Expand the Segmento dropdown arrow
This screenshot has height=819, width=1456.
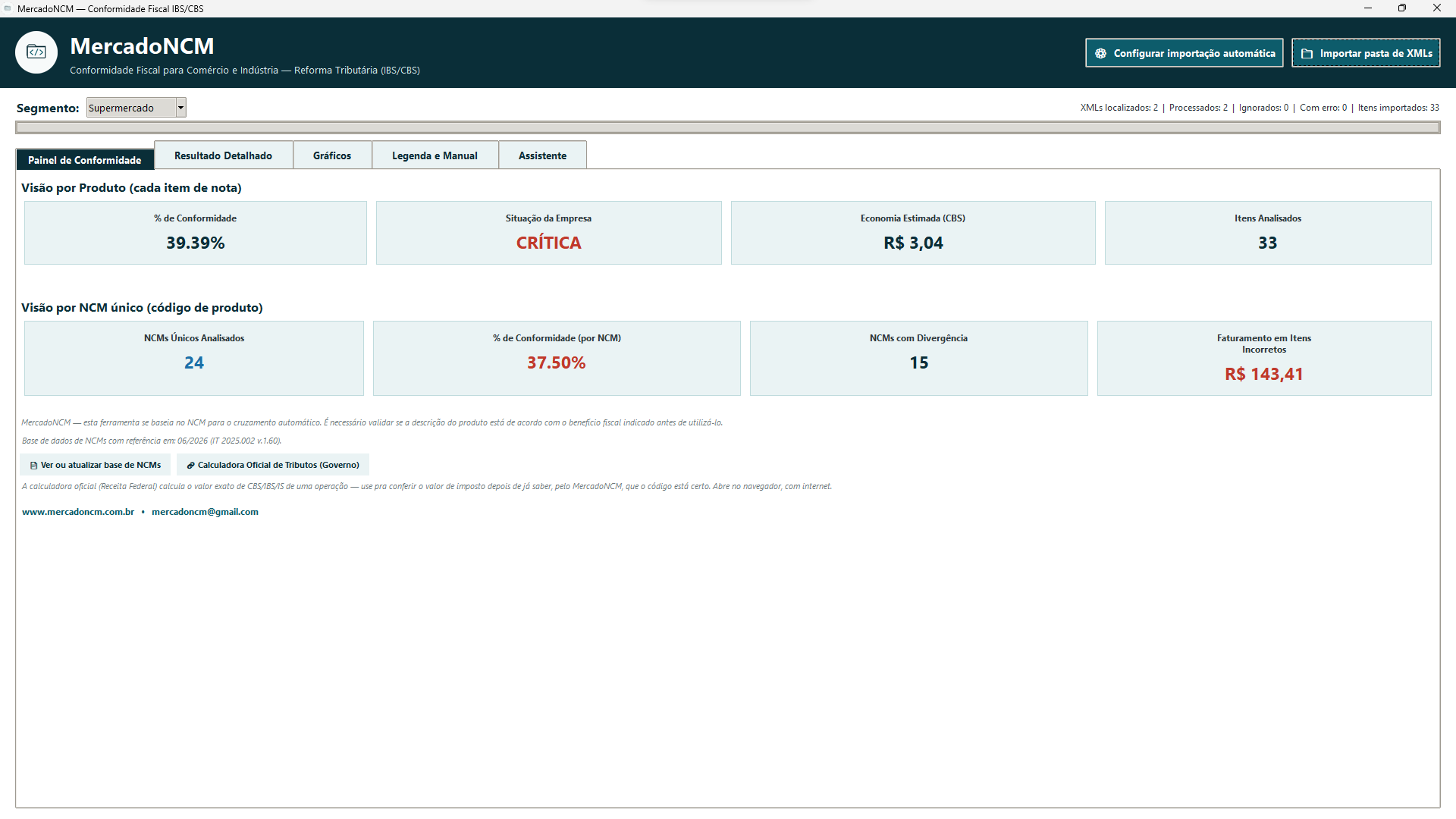tap(180, 108)
